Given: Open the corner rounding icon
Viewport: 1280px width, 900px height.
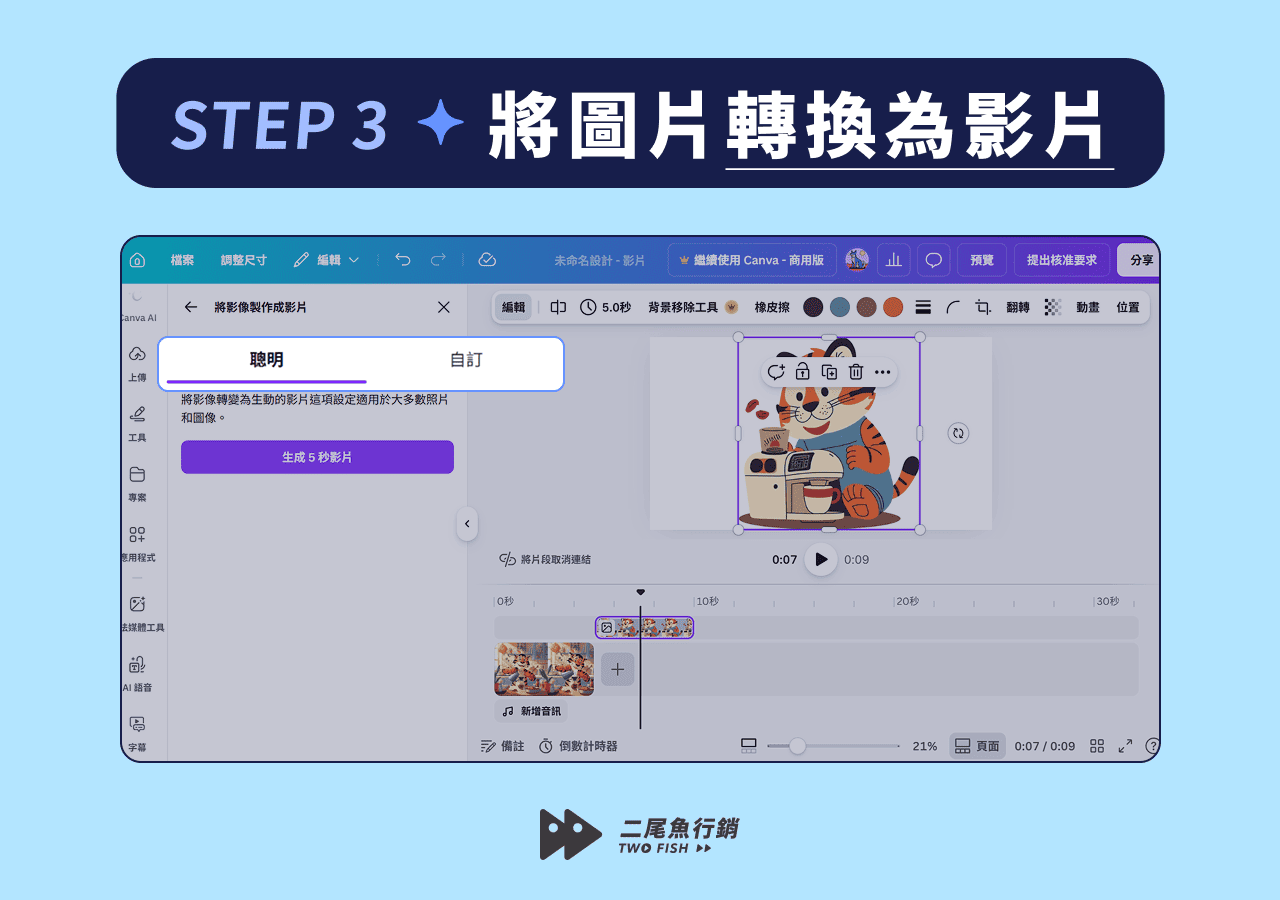Looking at the screenshot, I should click(x=953, y=307).
